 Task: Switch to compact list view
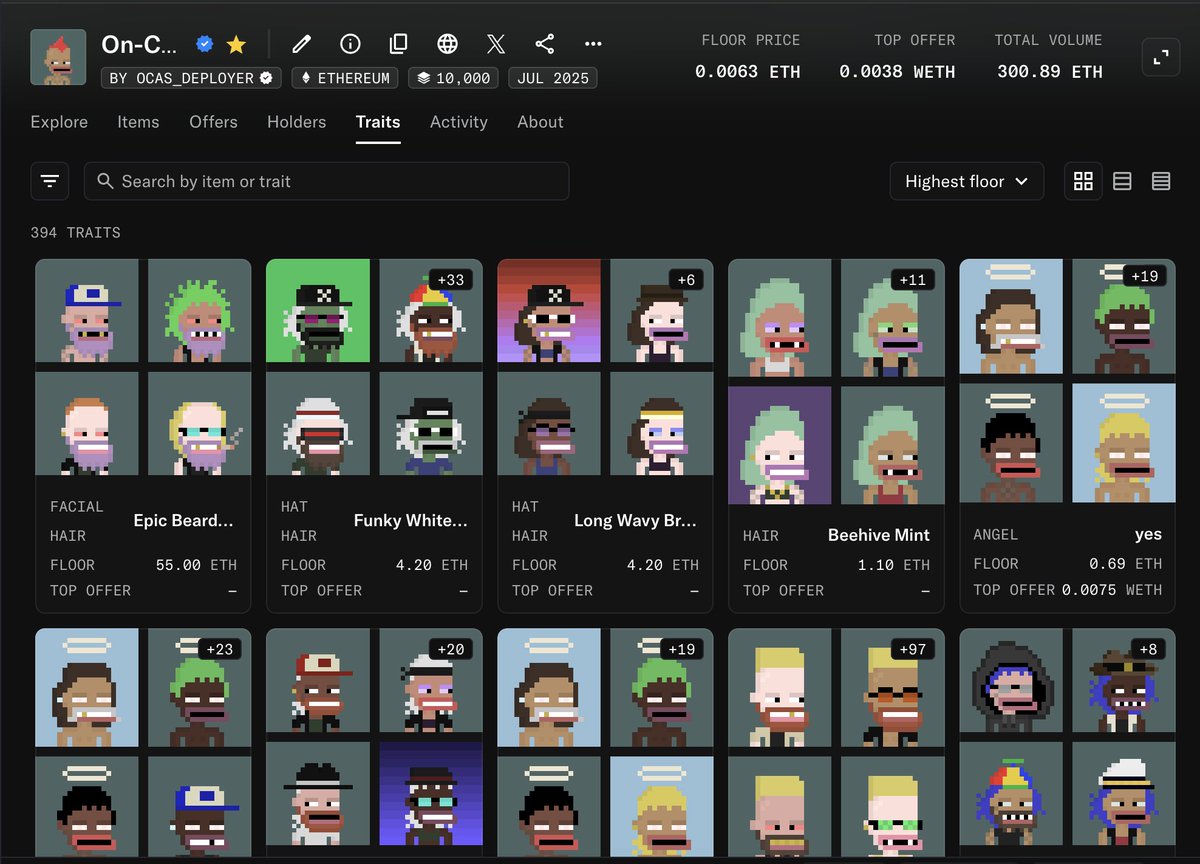[1122, 181]
